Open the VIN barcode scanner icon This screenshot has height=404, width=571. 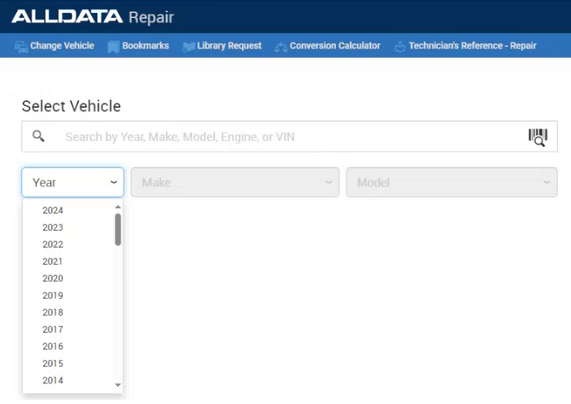tap(538, 137)
